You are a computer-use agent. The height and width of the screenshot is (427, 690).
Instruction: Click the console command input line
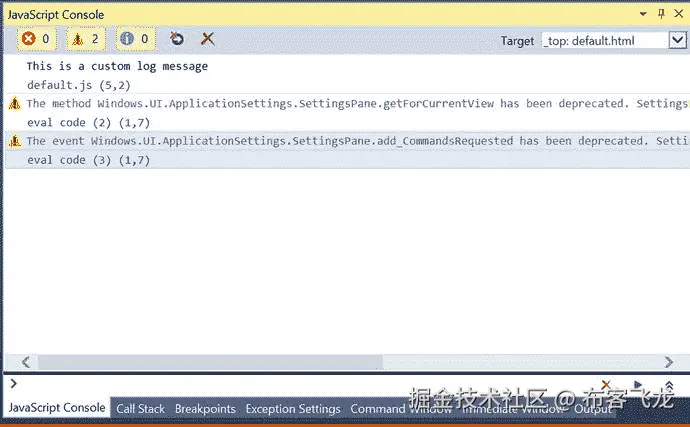(x=308, y=384)
